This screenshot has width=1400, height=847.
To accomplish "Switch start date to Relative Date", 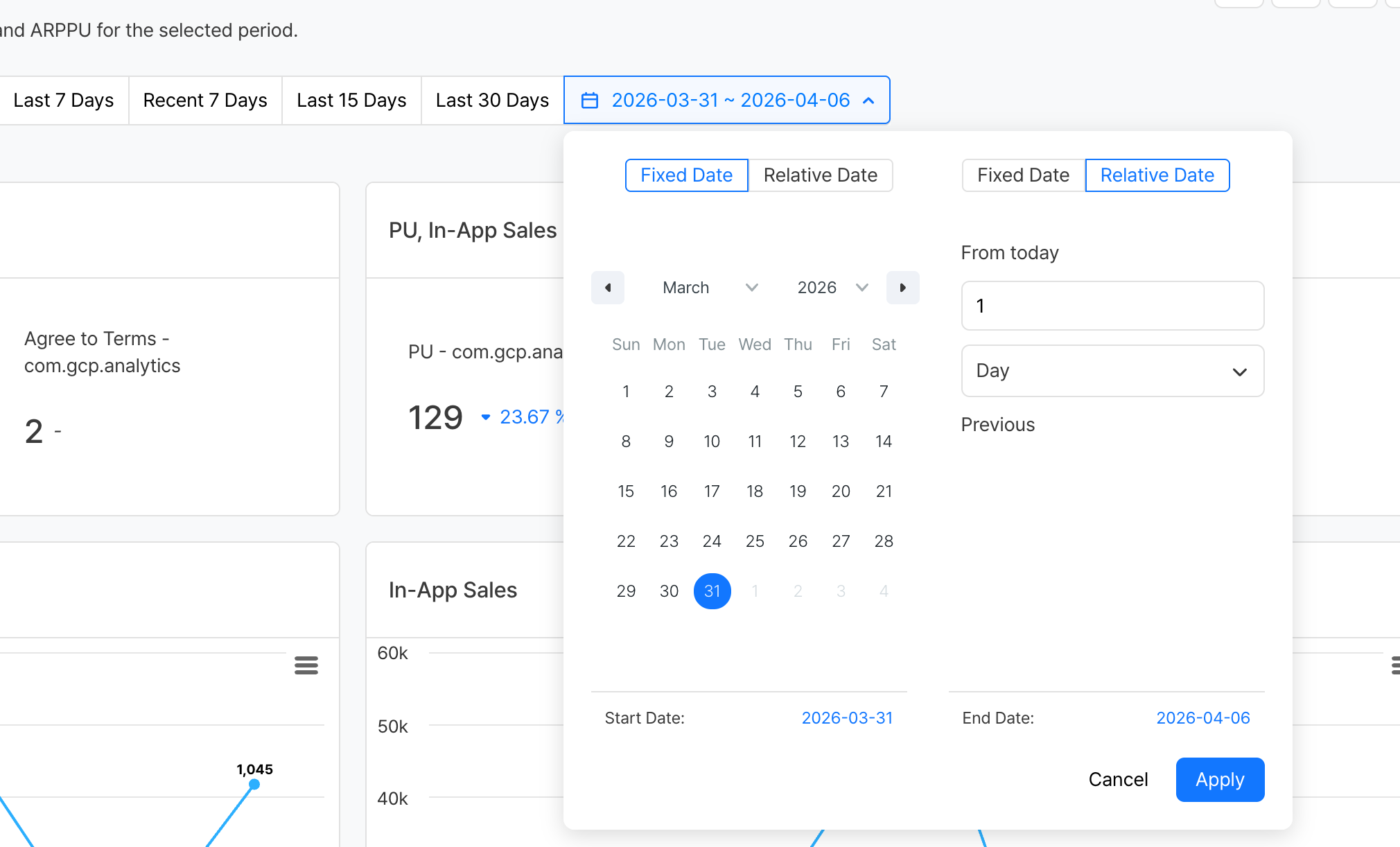I will (x=820, y=175).
